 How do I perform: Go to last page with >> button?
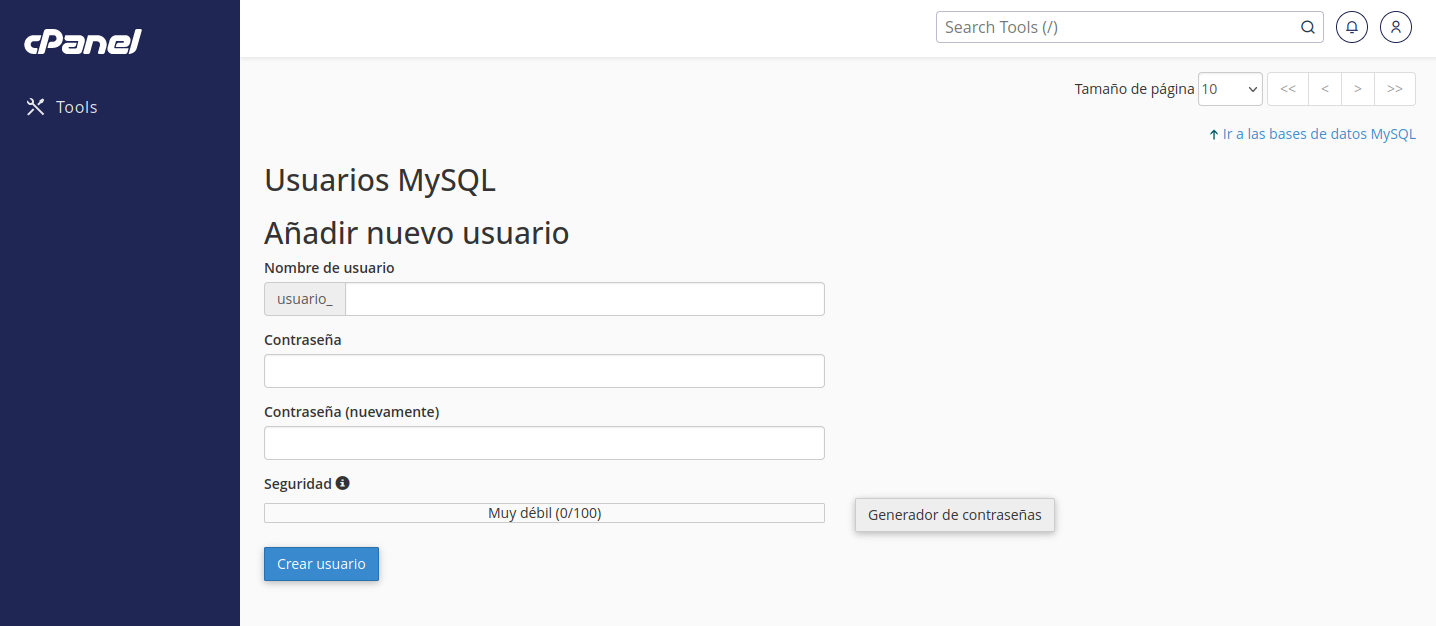click(1395, 89)
